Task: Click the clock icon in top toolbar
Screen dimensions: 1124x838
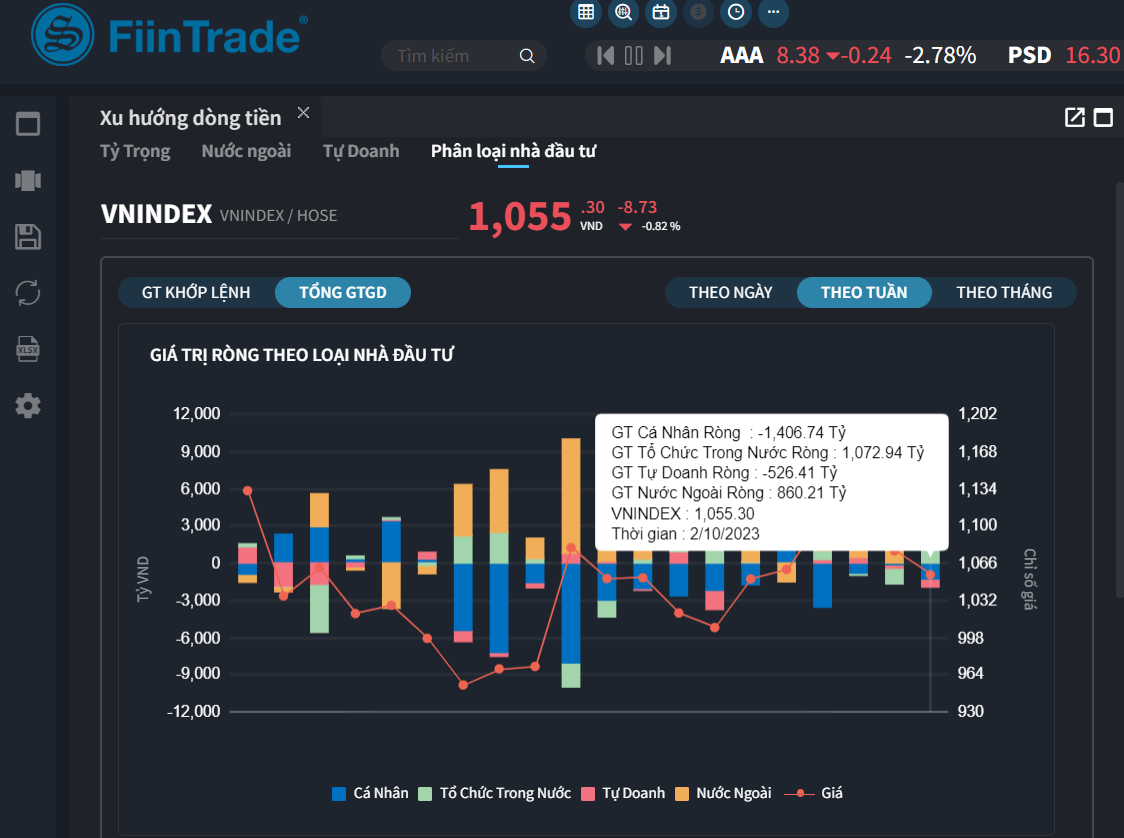Action: click(736, 12)
